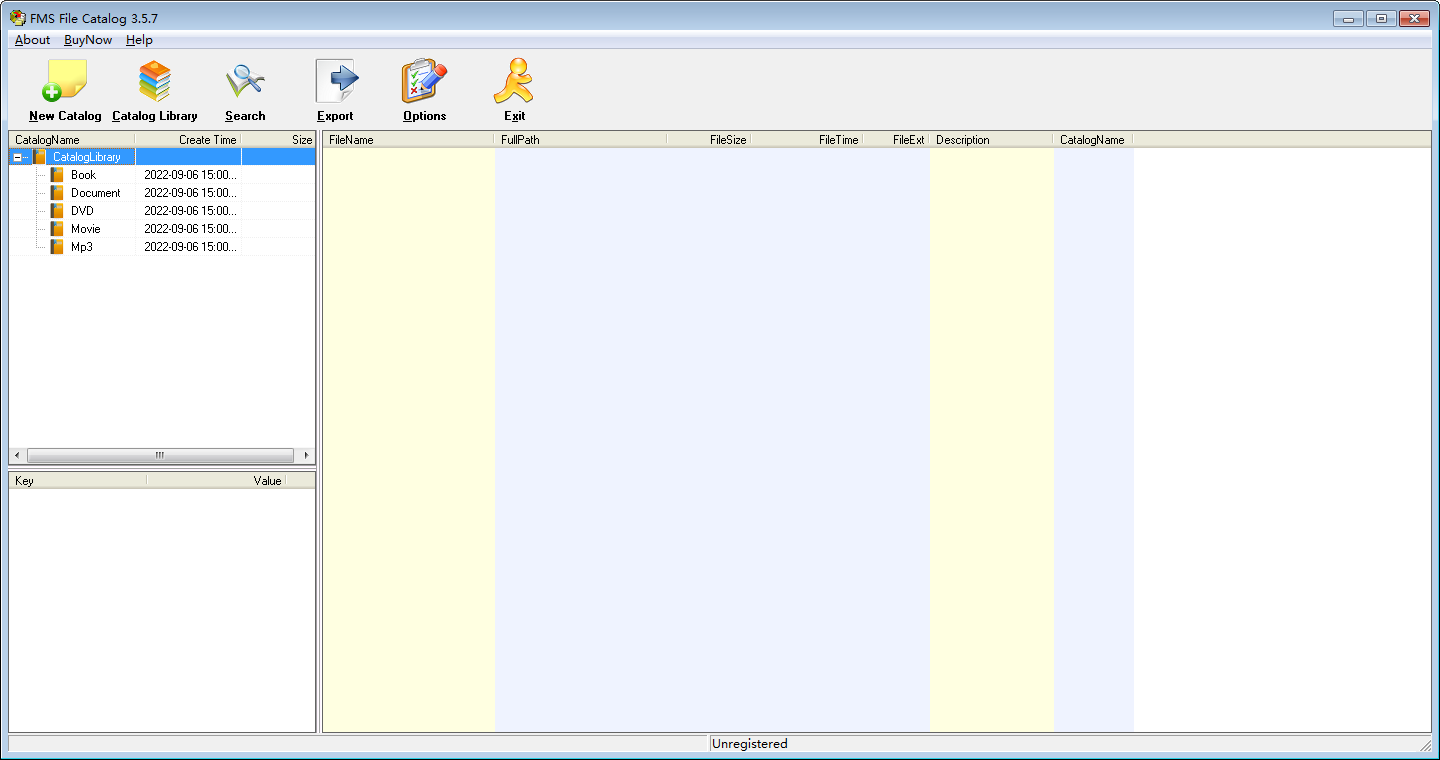Select the Movie catalog entry
The width and height of the screenshot is (1440, 760).
click(85, 229)
